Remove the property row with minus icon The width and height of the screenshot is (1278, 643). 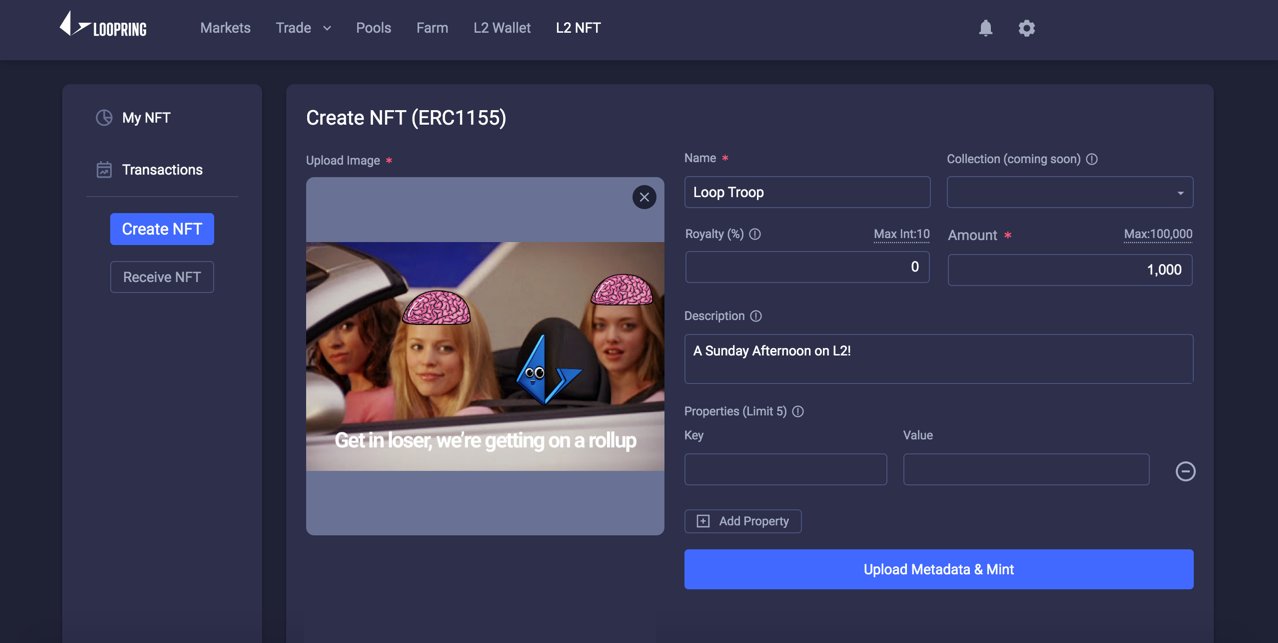(x=1185, y=470)
